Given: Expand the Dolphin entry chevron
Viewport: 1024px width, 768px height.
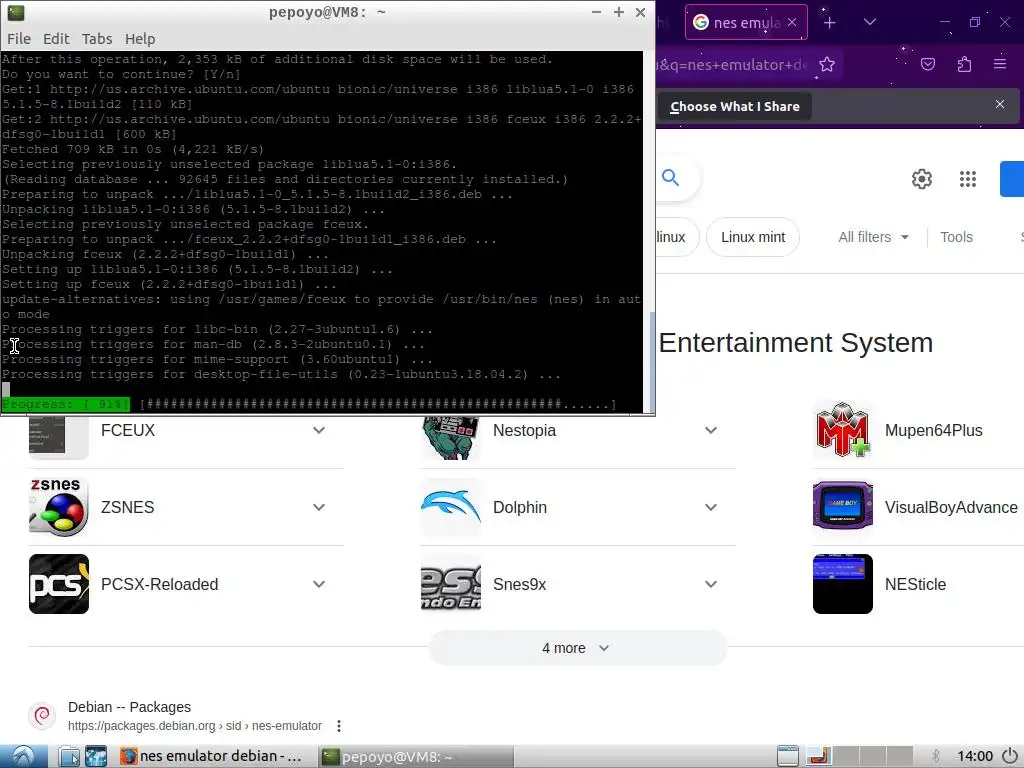Looking at the screenshot, I should point(711,507).
